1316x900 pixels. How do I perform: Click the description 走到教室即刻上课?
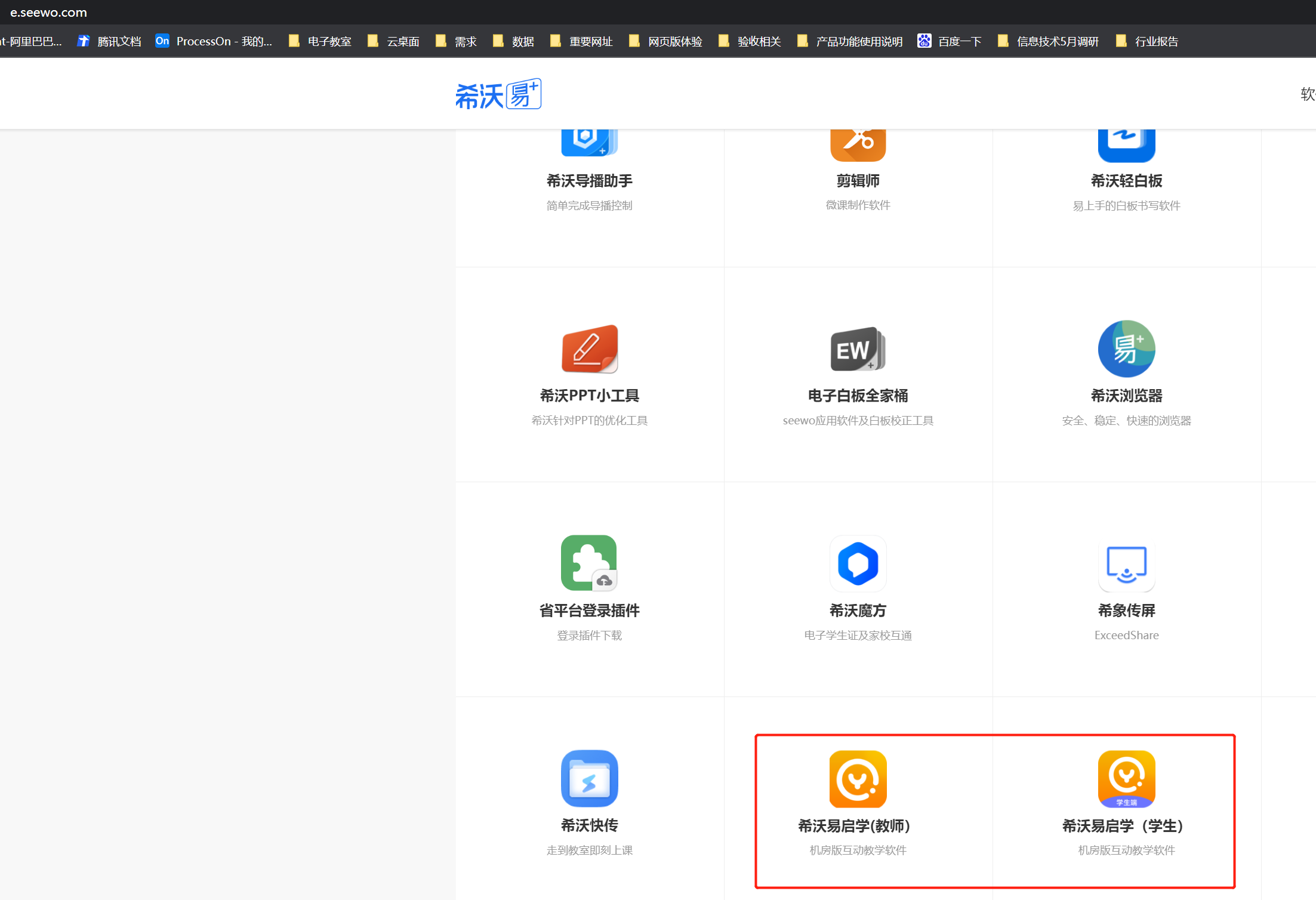click(x=590, y=850)
